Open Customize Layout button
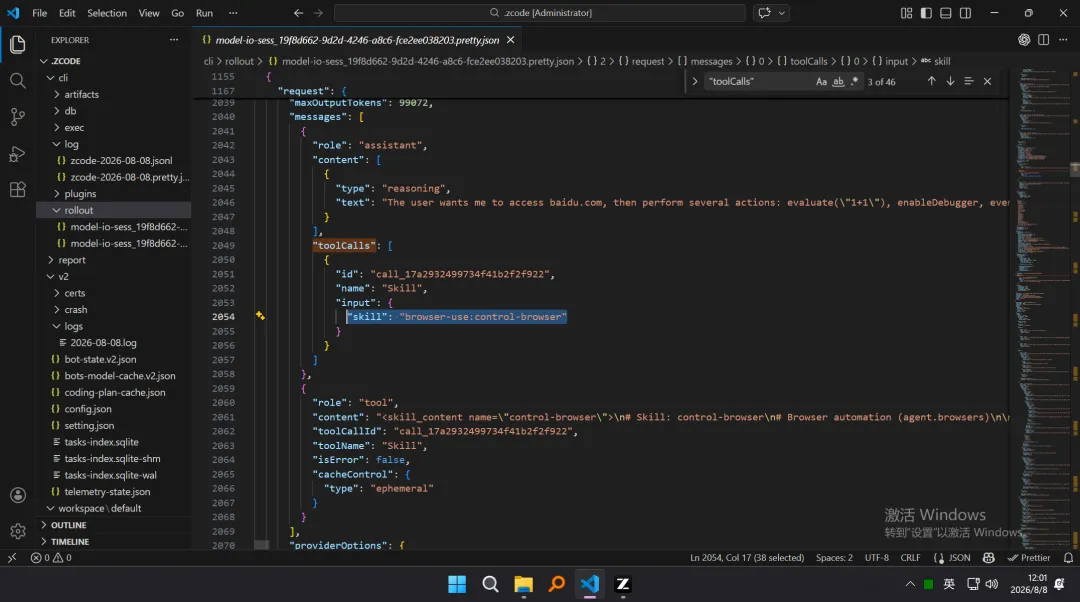The width and height of the screenshot is (1080, 602). pyautogui.click(x=906, y=13)
